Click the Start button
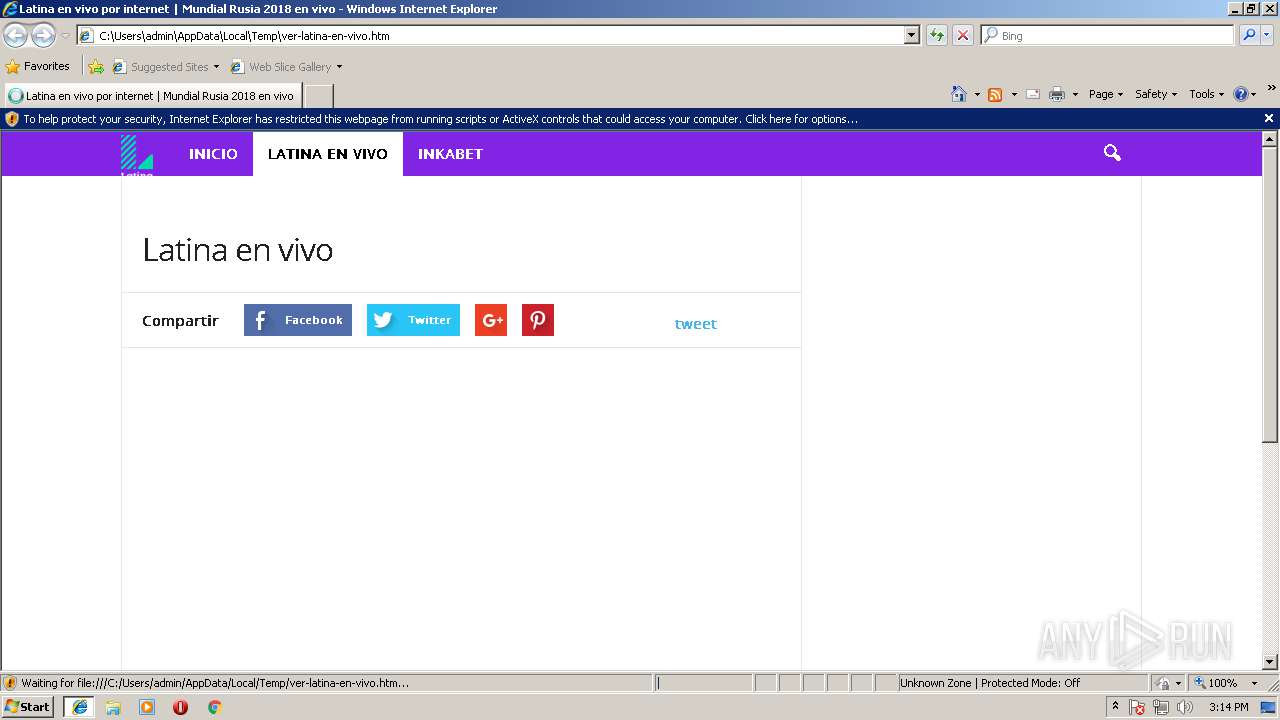Image resolution: width=1280 pixels, height=720 pixels. pyautogui.click(x=28, y=707)
